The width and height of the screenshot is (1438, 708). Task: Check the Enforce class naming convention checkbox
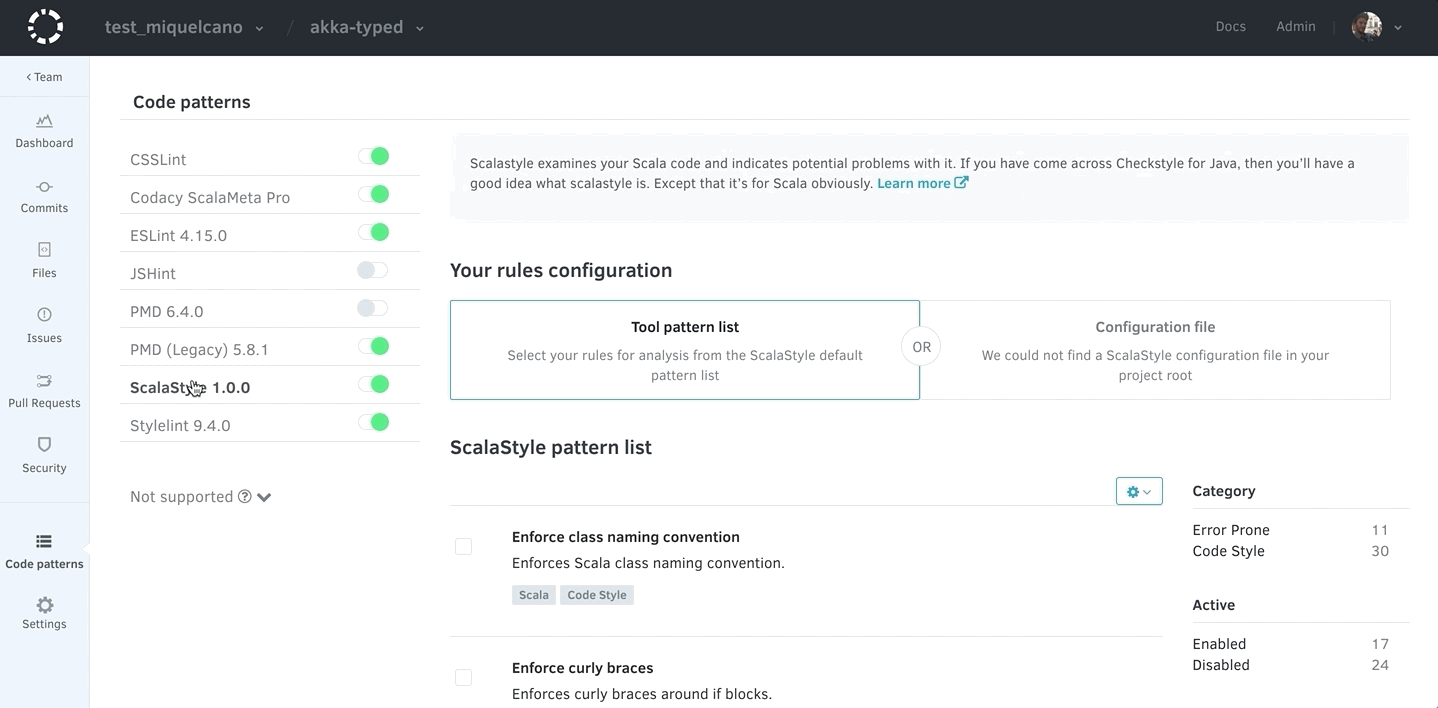point(463,546)
